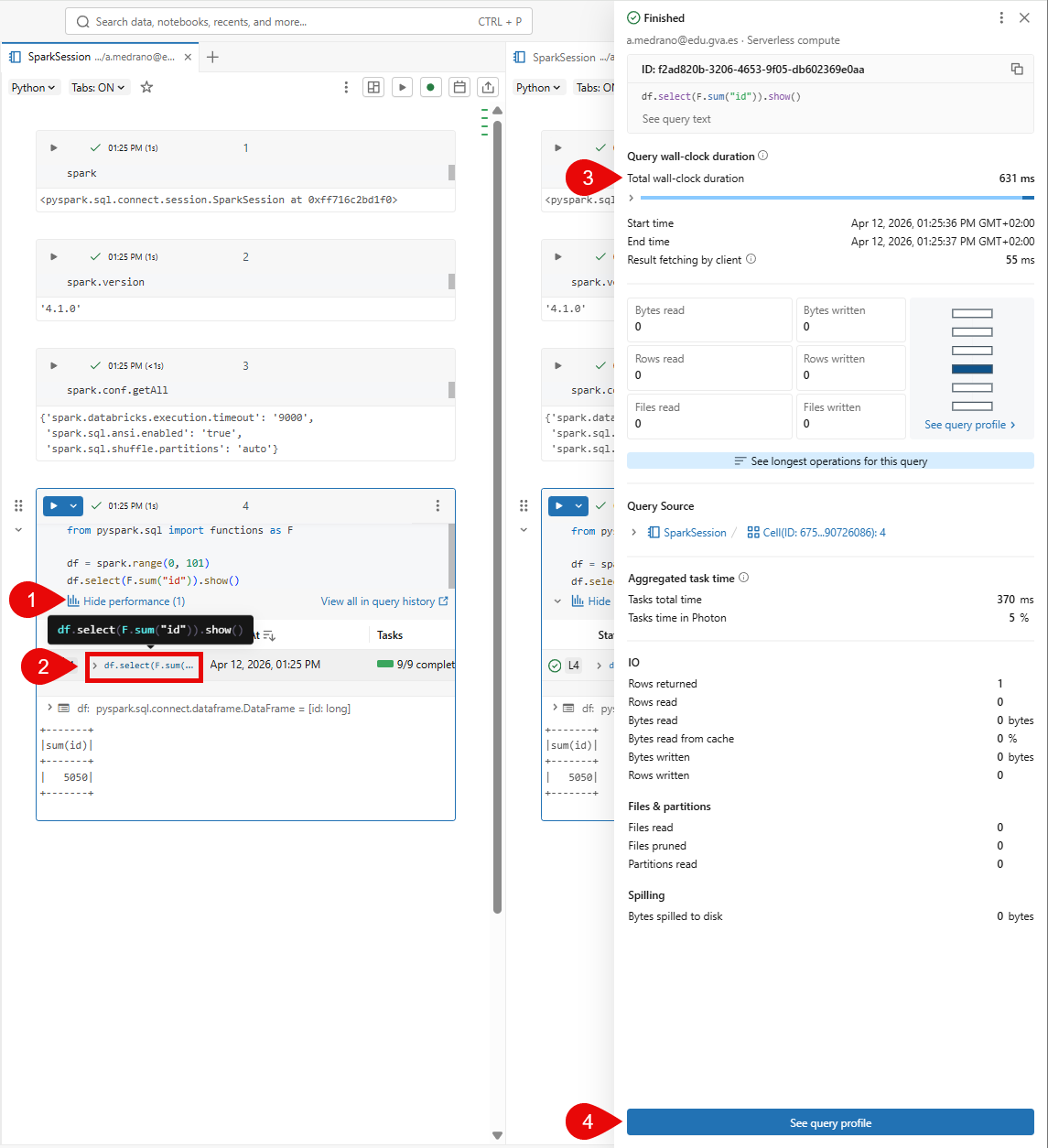The height and width of the screenshot is (1148, 1048).
Task: Click the wall-clock duration timeline bar
Action: (837, 198)
